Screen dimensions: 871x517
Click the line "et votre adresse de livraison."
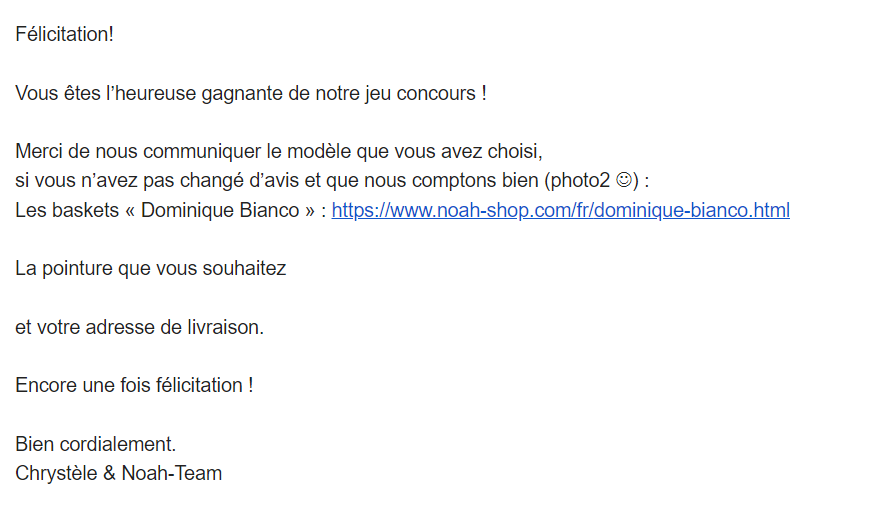[140, 327]
